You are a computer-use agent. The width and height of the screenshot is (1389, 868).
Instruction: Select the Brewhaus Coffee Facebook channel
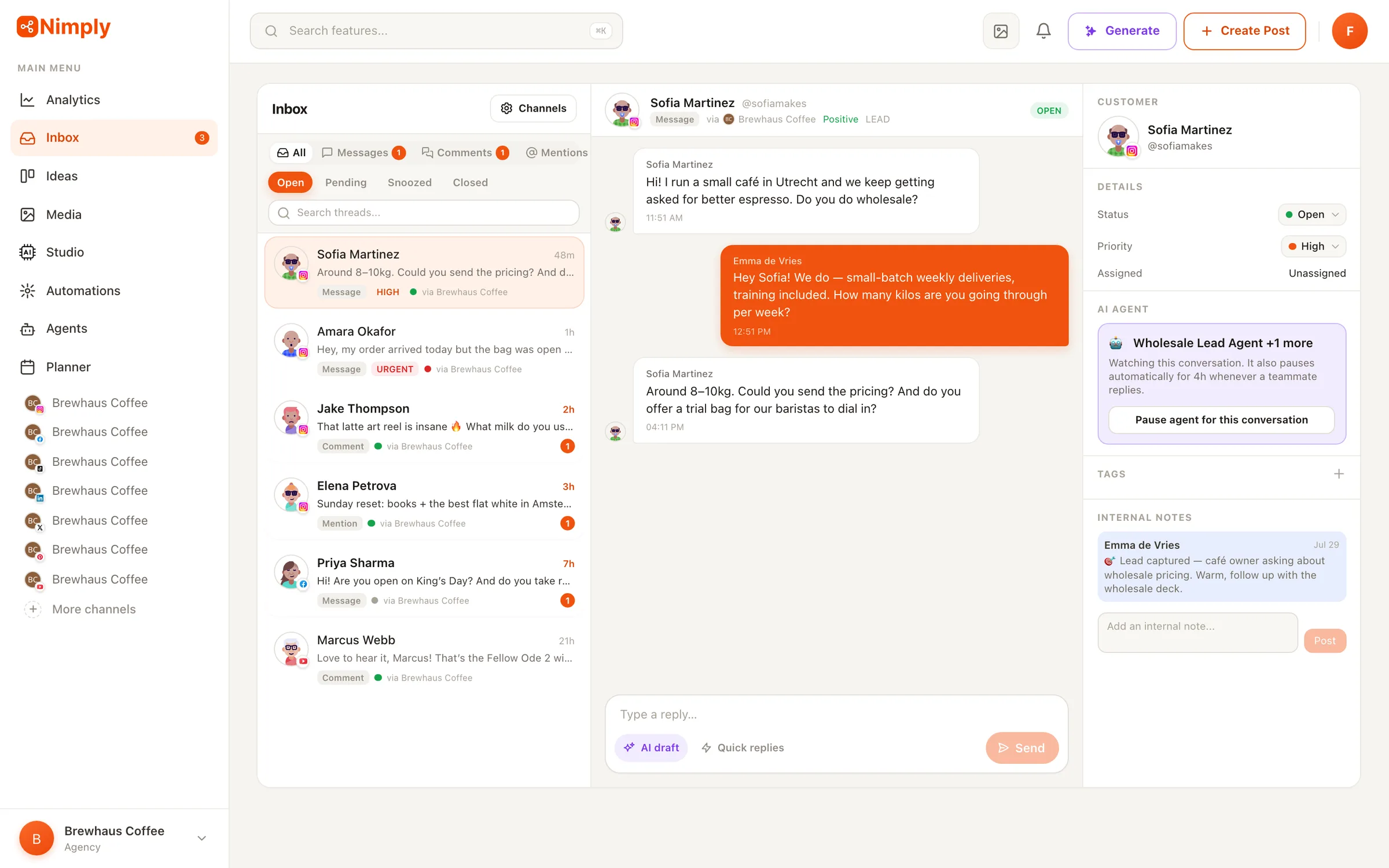86,432
